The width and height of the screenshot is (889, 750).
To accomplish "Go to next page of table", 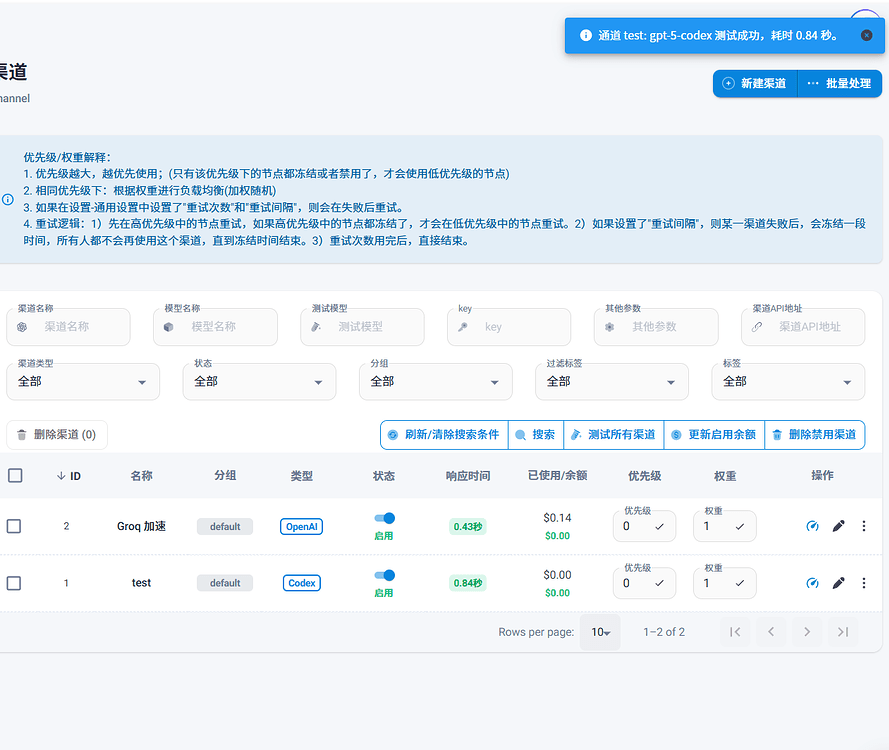I will click(807, 632).
